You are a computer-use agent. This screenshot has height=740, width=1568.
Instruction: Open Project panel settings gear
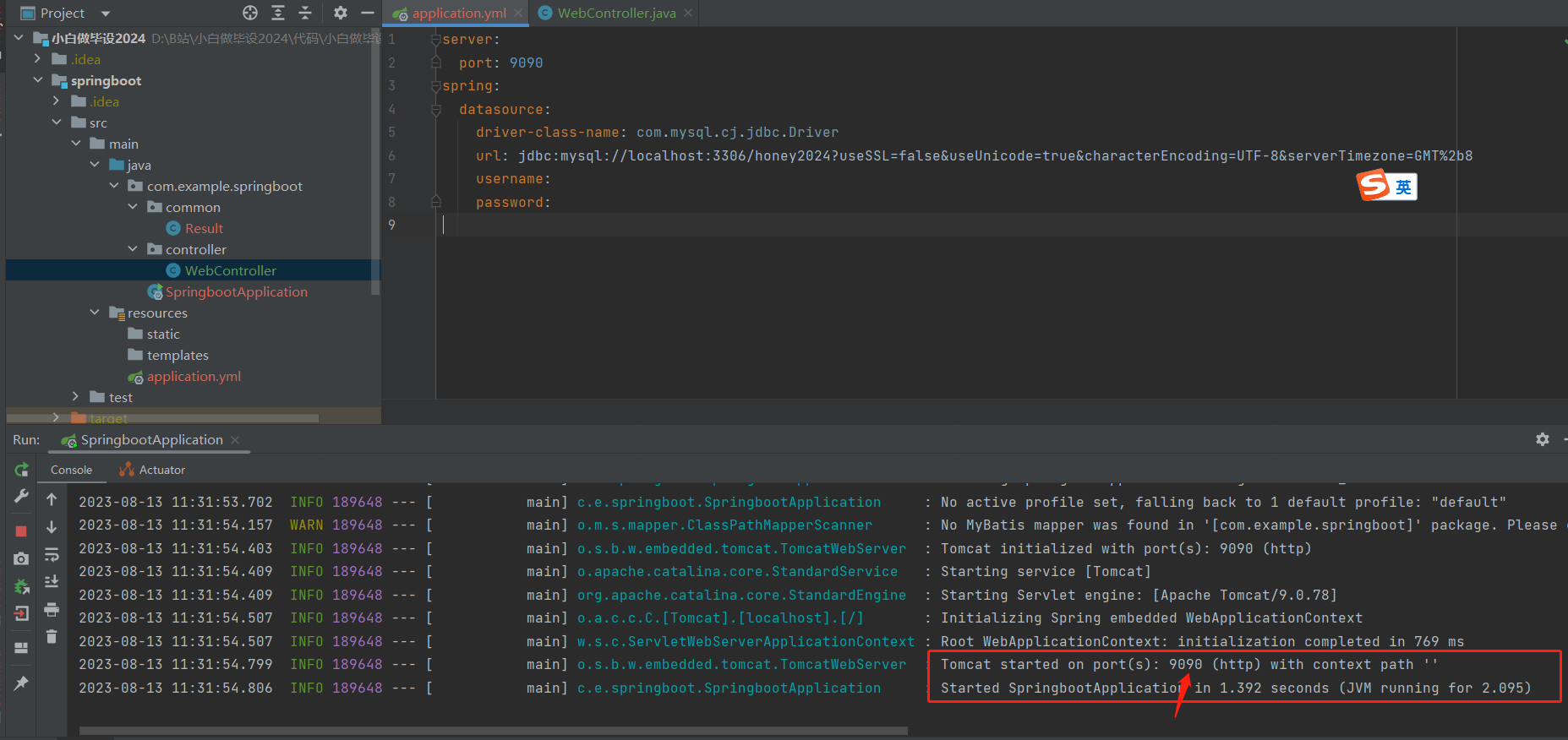tap(341, 13)
